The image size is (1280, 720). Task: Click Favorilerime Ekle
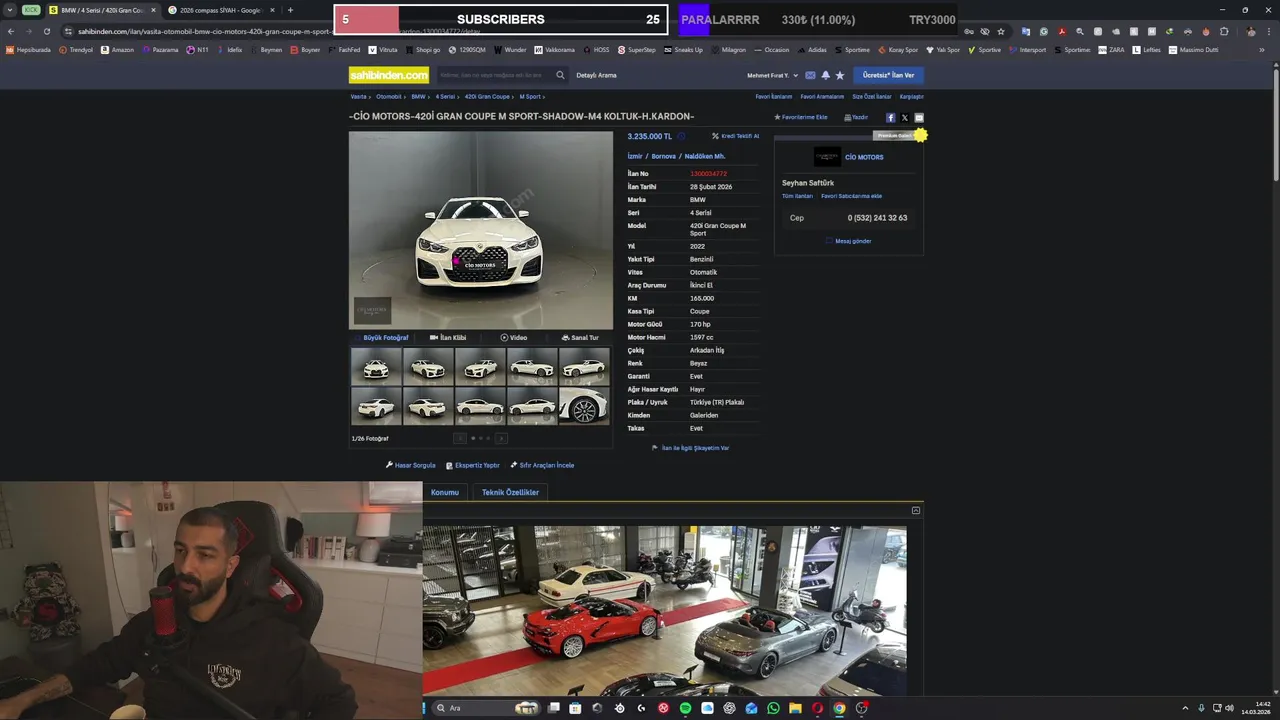[x=801, y=117]
